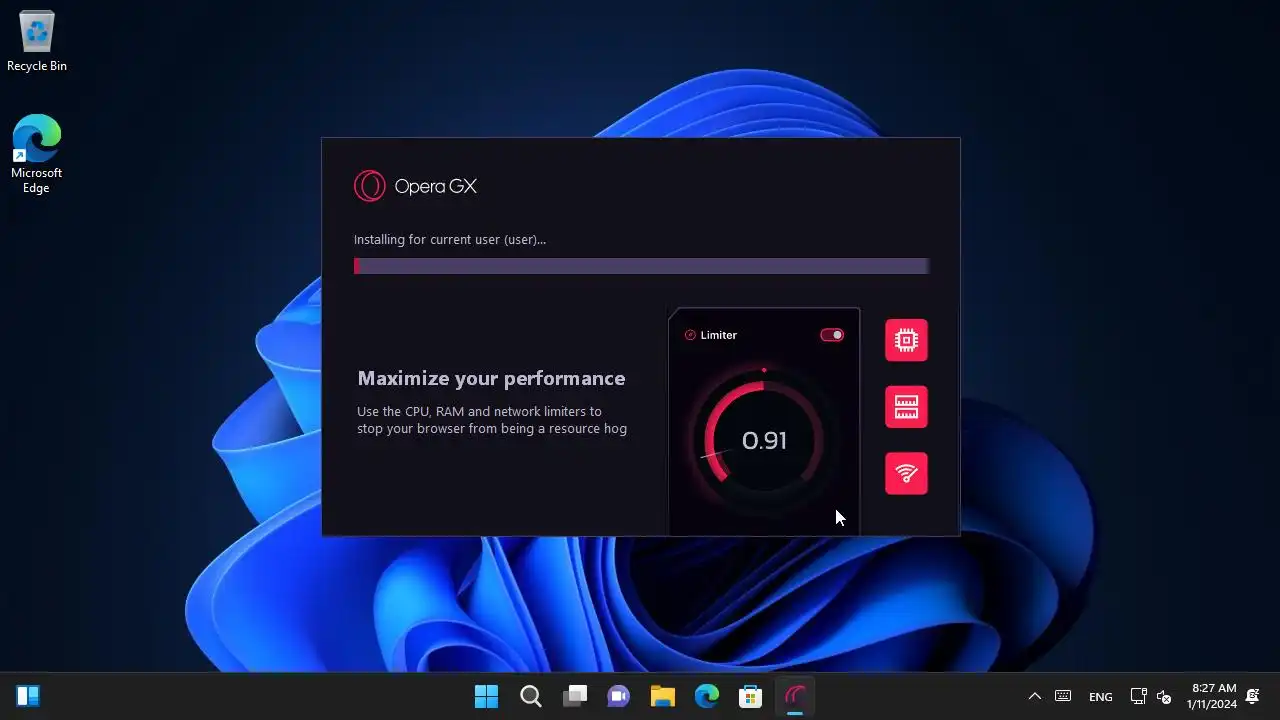This screenshot has height=720, width=1280.
Task: Open the notifications icon
Action: (1253, 696)
